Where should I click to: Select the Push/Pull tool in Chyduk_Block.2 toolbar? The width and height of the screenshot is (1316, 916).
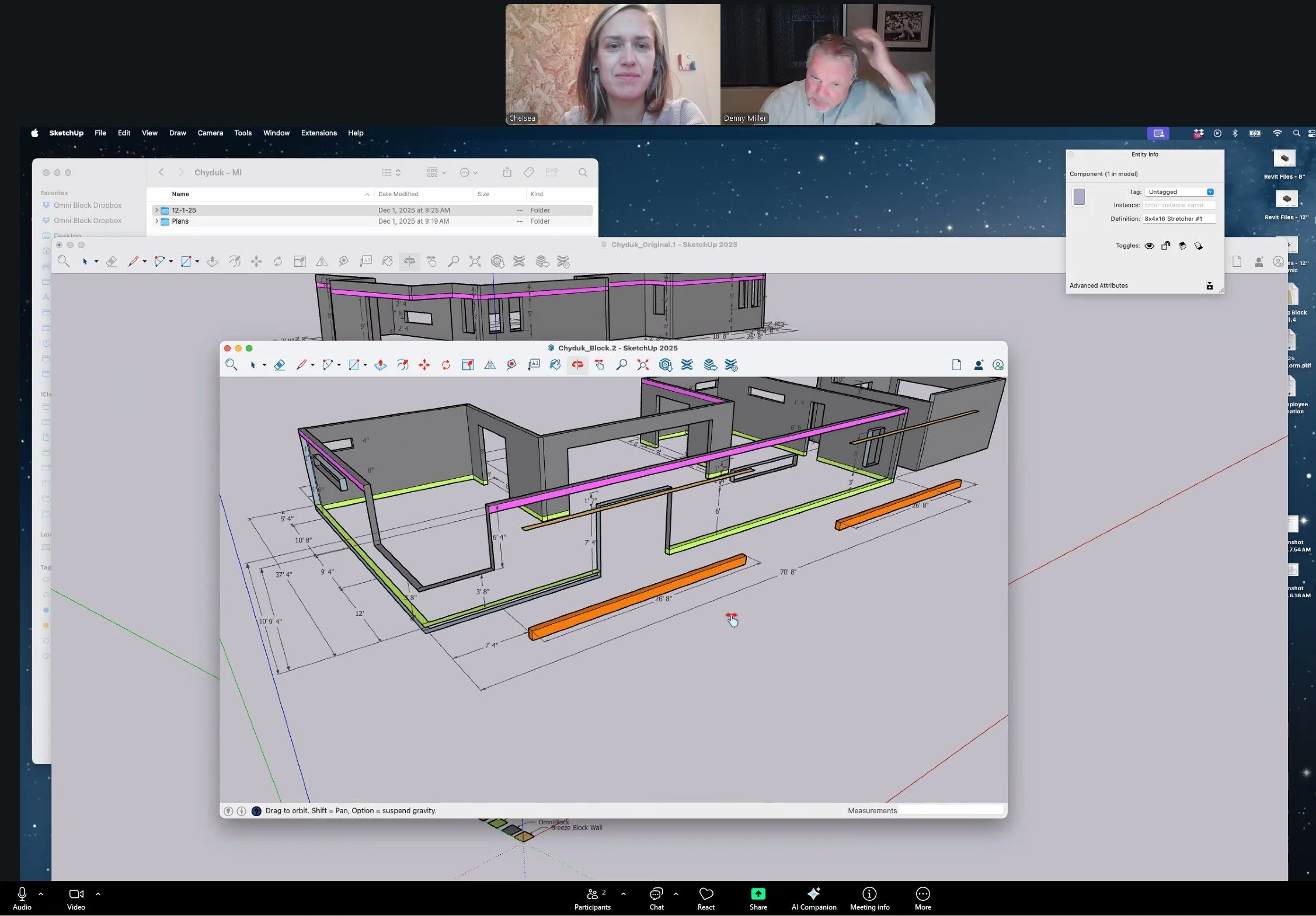coord(380,365)
